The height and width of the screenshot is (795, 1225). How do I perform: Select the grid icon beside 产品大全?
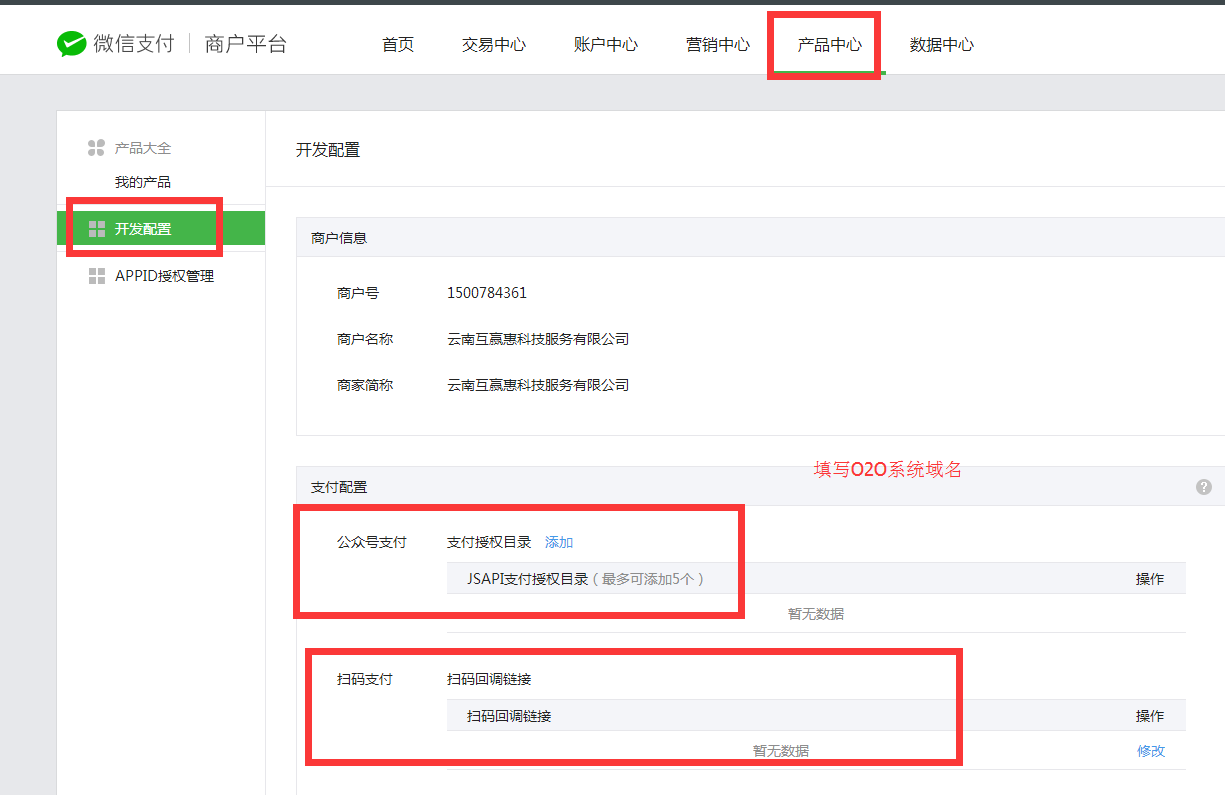point(96,147)
